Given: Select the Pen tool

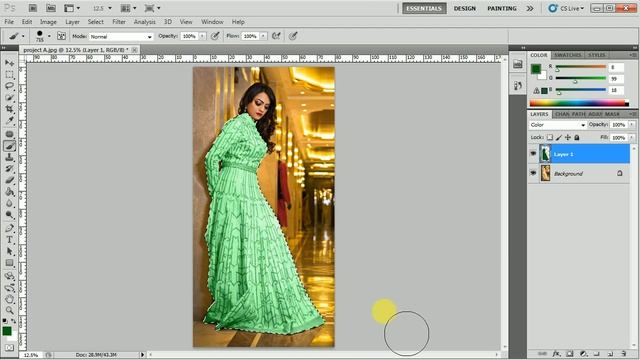Looking at the screenshot, I should pyautogui.click(x=9, y=228).
